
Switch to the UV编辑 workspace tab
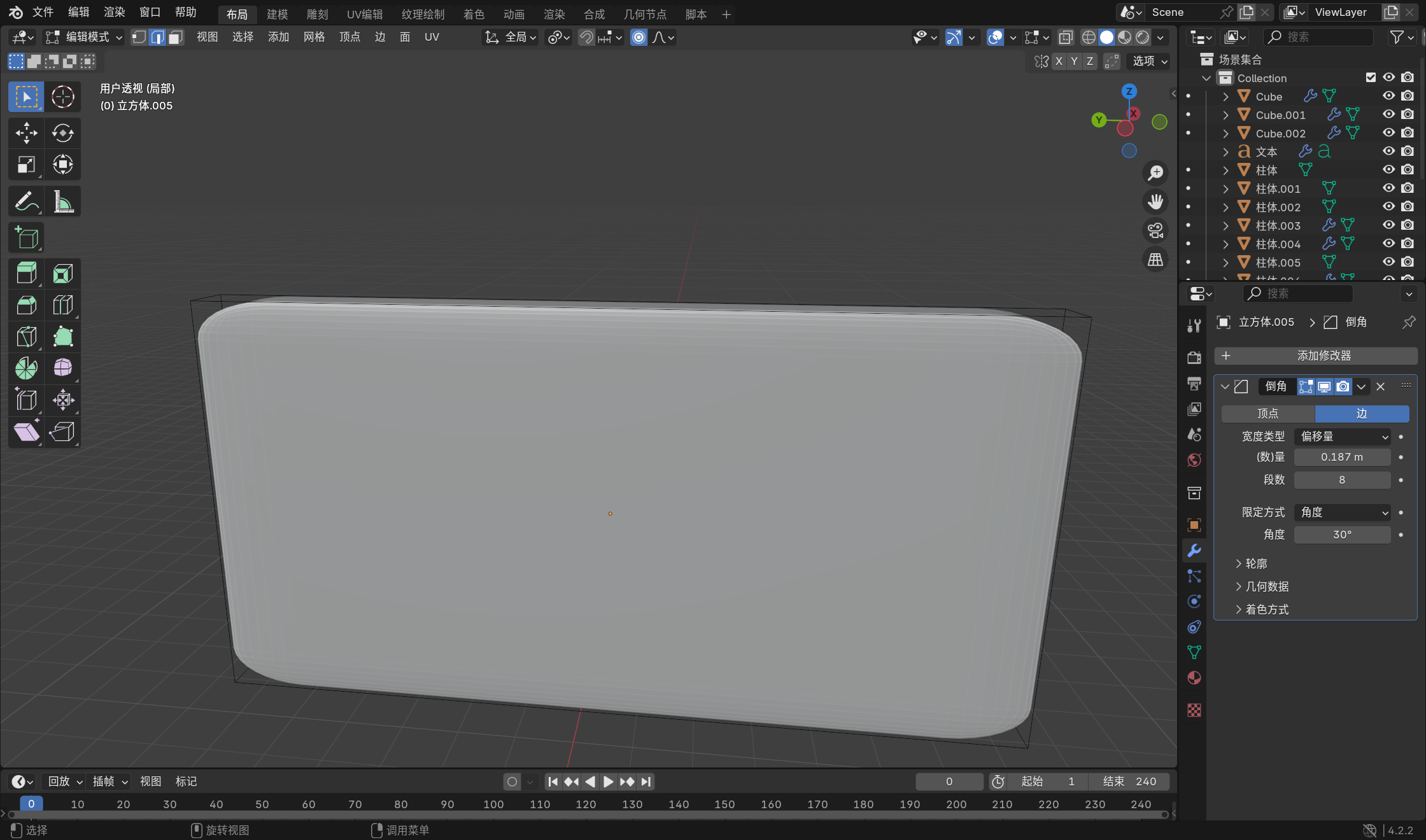point(364,14)
